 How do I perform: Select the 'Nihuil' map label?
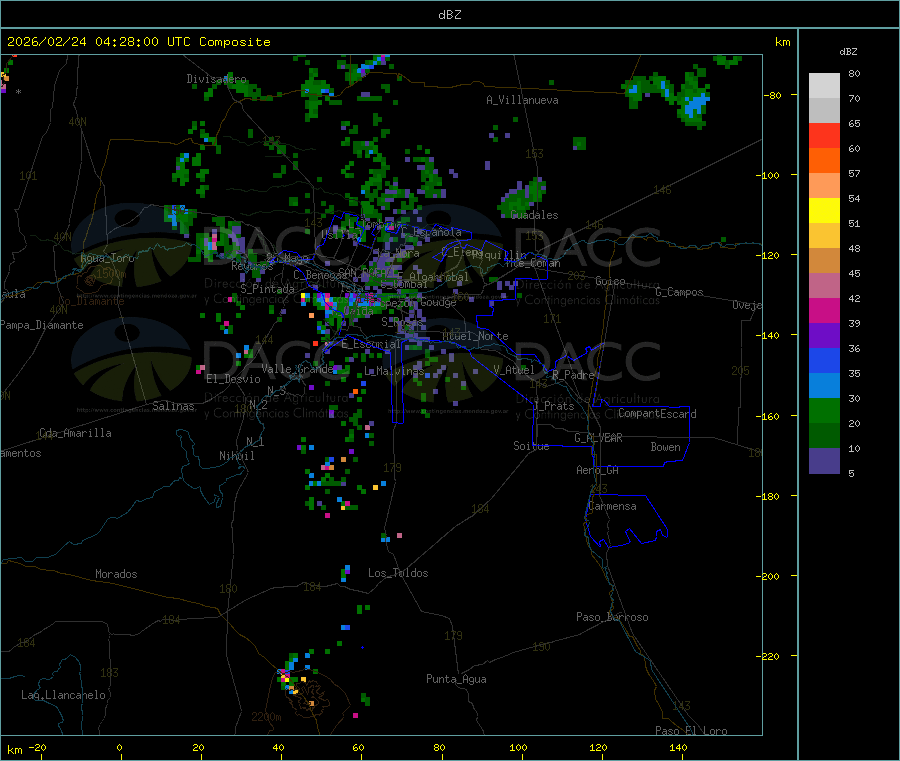[236, 456]
